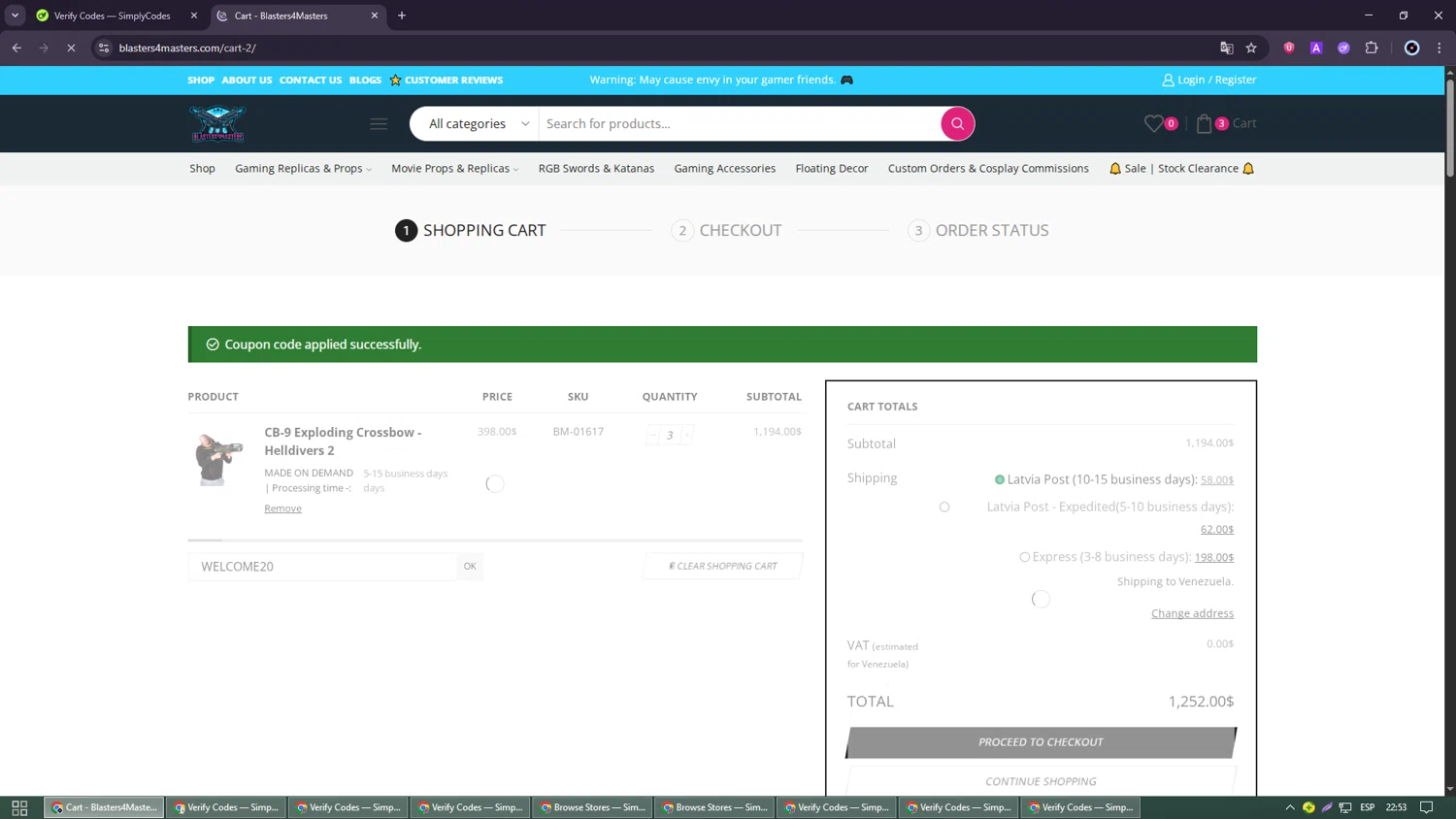Remove the CB-9 Exploding Crossbow from cart
This screenshot has width=1456, height=819.
click(x=282, y=508)
